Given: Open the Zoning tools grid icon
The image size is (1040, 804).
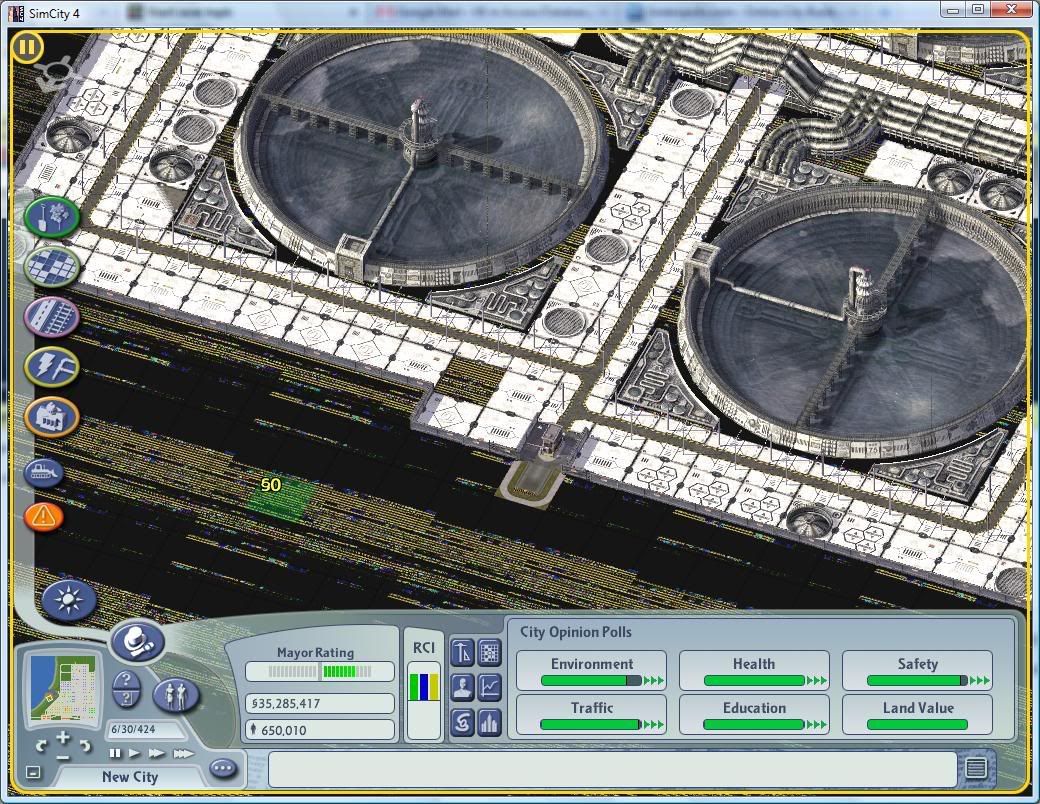Looking at the screenshot, I should pyautogui.click(x=52, y=267).
